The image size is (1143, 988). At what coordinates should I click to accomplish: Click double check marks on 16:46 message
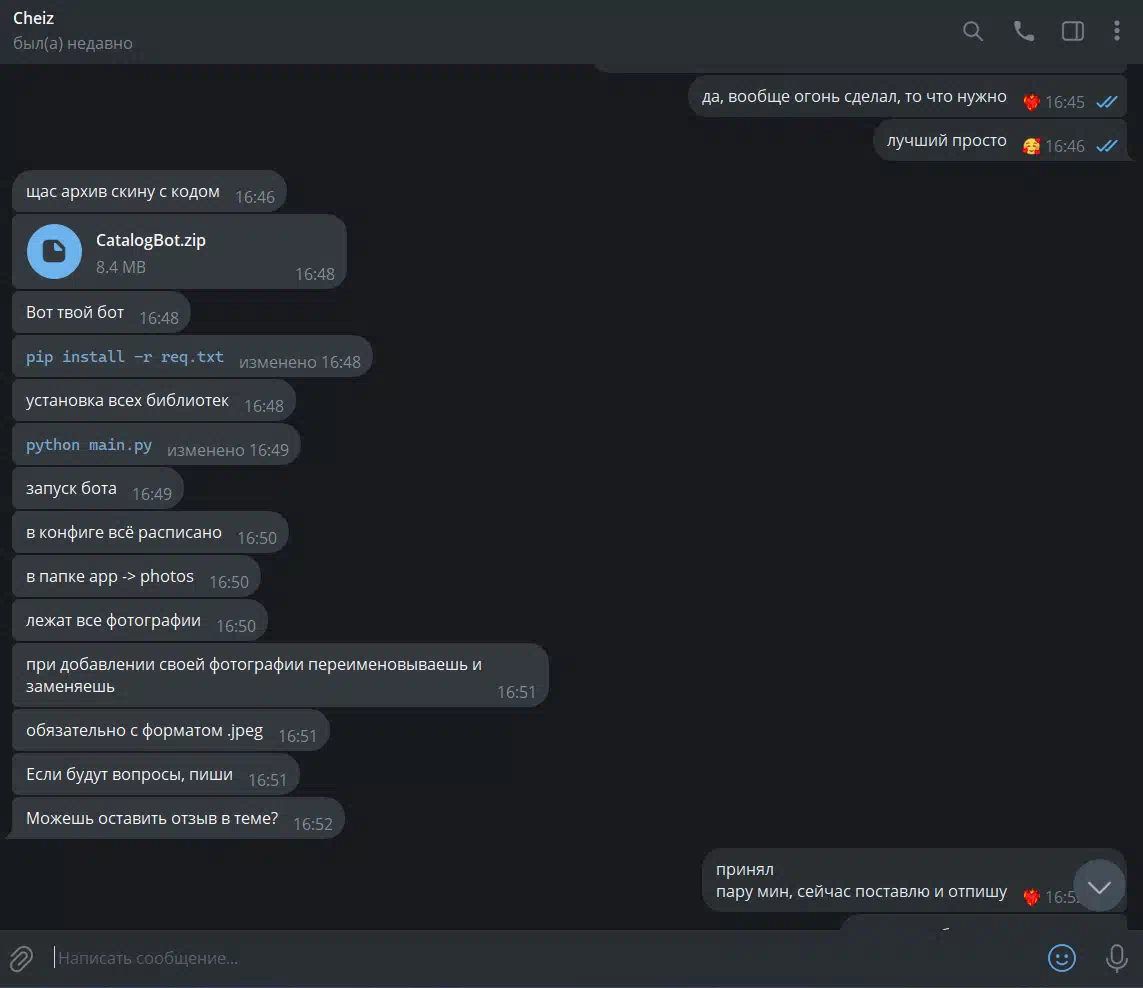[x=1107, y=146]
